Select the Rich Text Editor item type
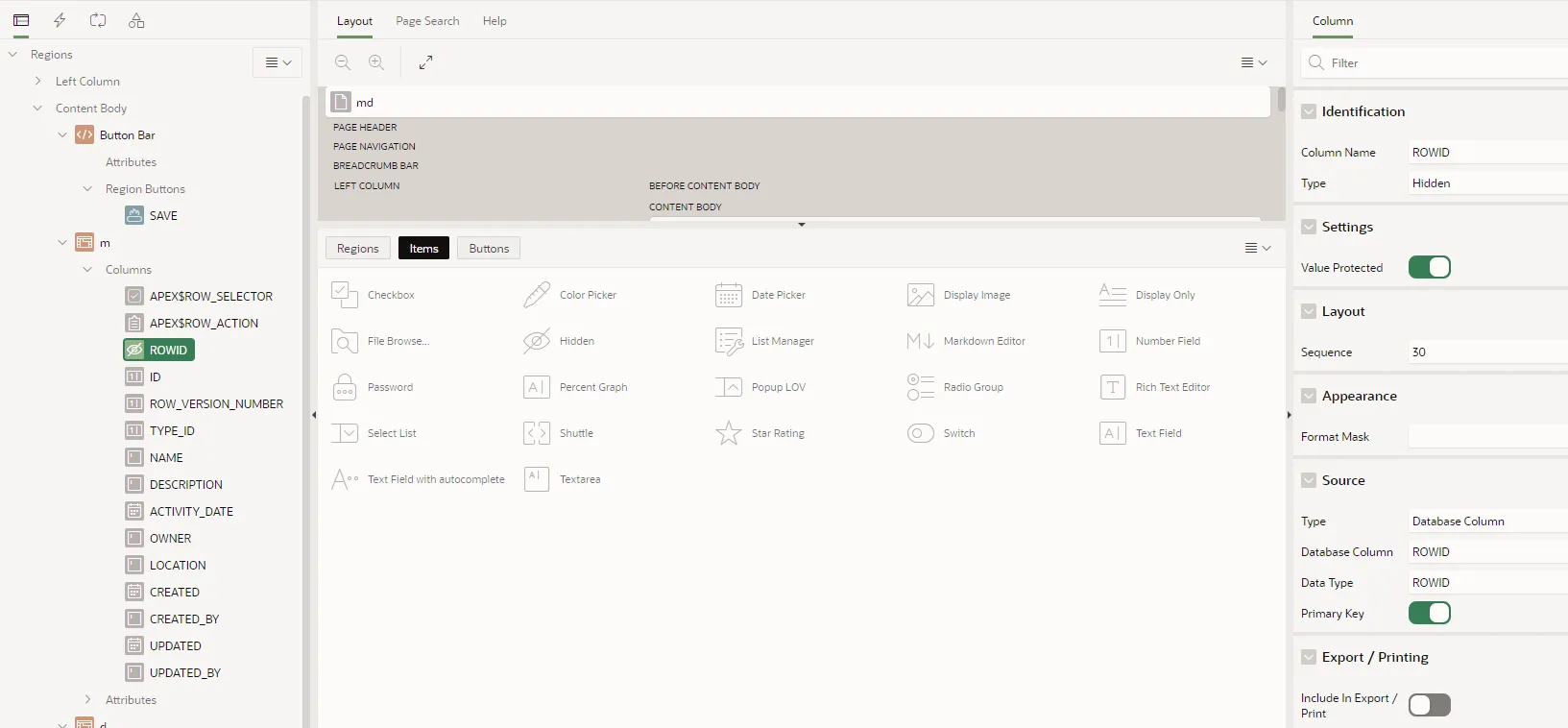 (x=1155, y=387)
